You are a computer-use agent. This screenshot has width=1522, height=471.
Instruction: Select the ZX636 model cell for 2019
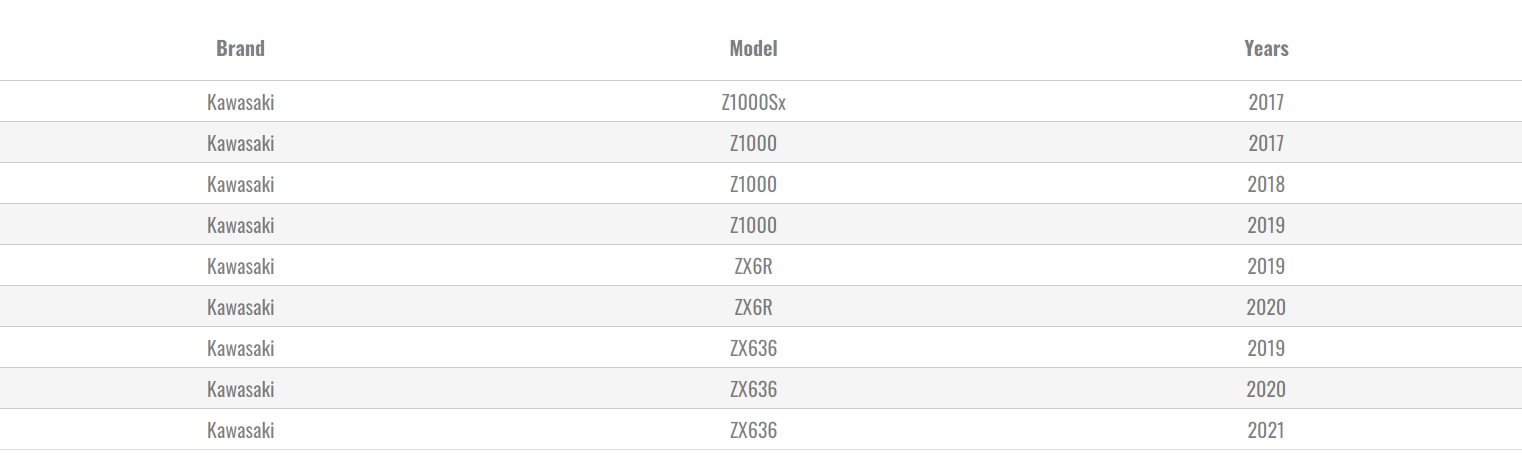(753, 348)
